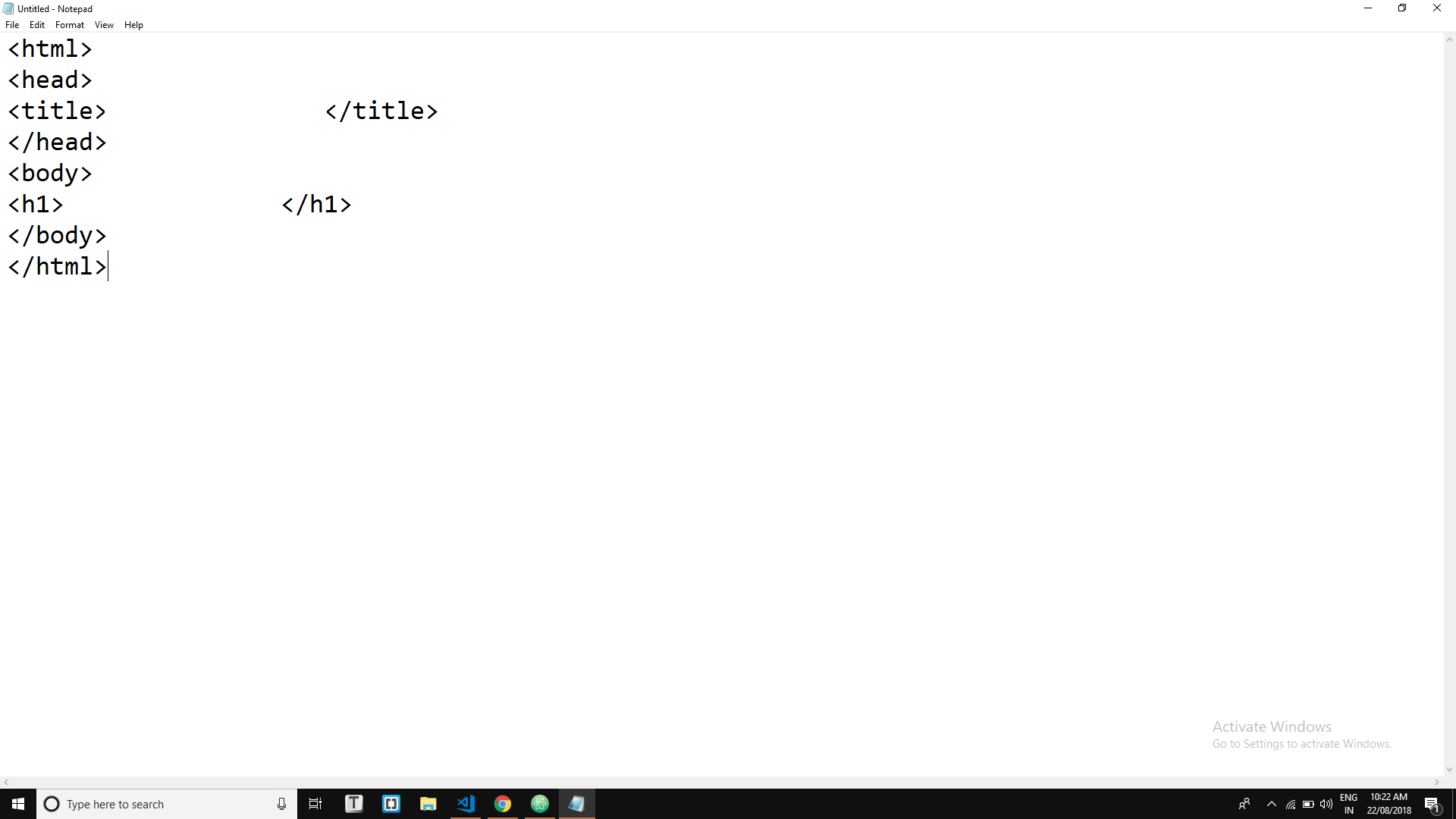The width and height of the screenshot is (1456, 819).
Task: Open File Explorer from taskbar
Action: click(428, 804)
